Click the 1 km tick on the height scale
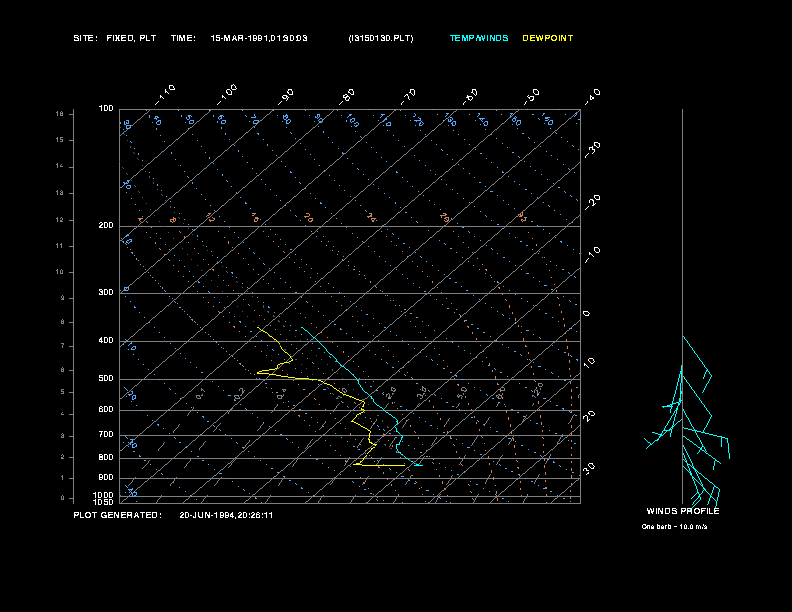The height and width of the screenshot is (612, 792). (x=63, y=478)
